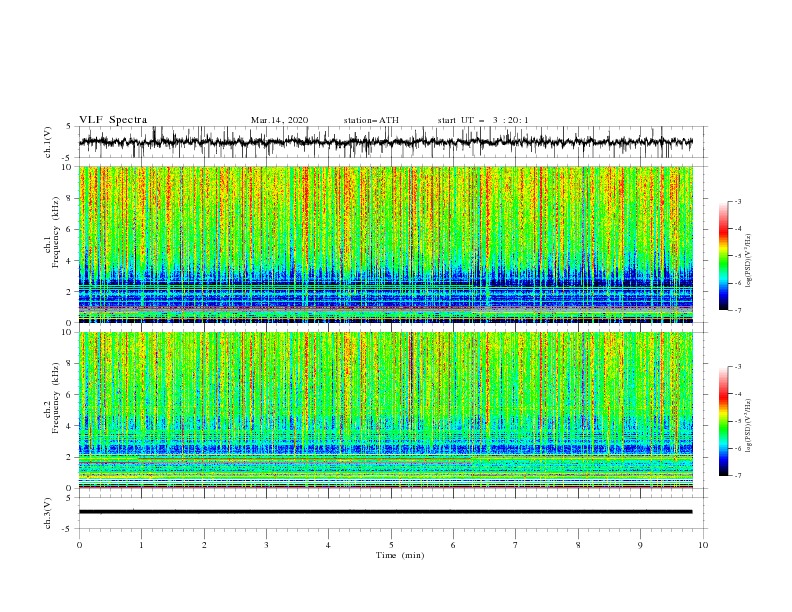Click the "-6" tick on ch.2 colorbar
This screenshot has height=612, width=792.
pos(737,448)
